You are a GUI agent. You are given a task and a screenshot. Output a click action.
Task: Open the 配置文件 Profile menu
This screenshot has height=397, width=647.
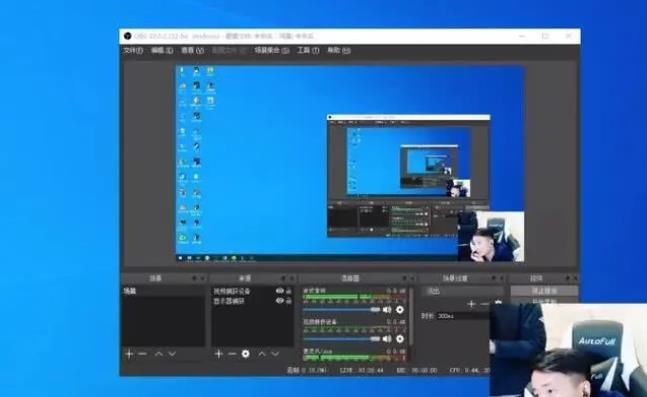click(229, 50)
